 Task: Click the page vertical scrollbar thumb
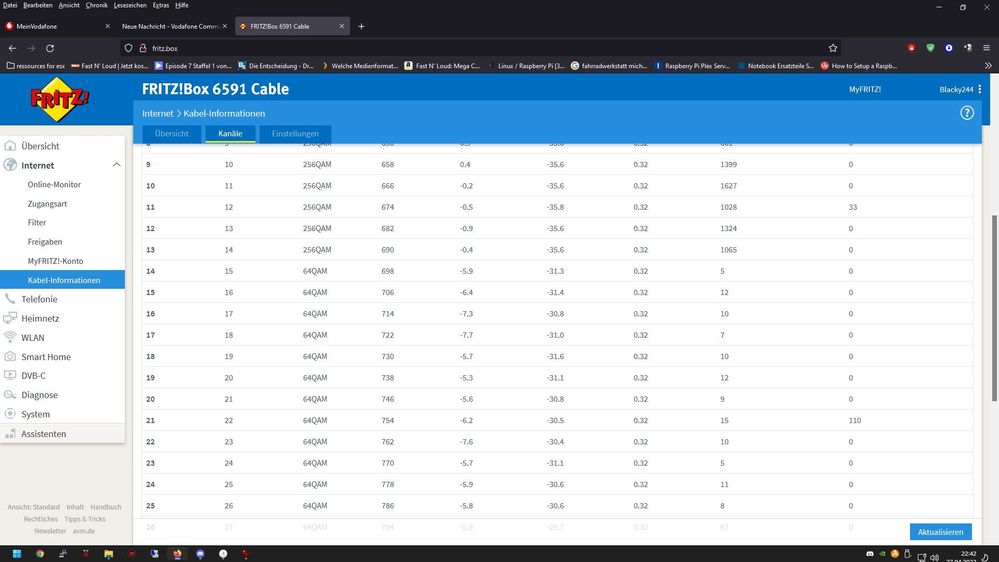[994, 308]
